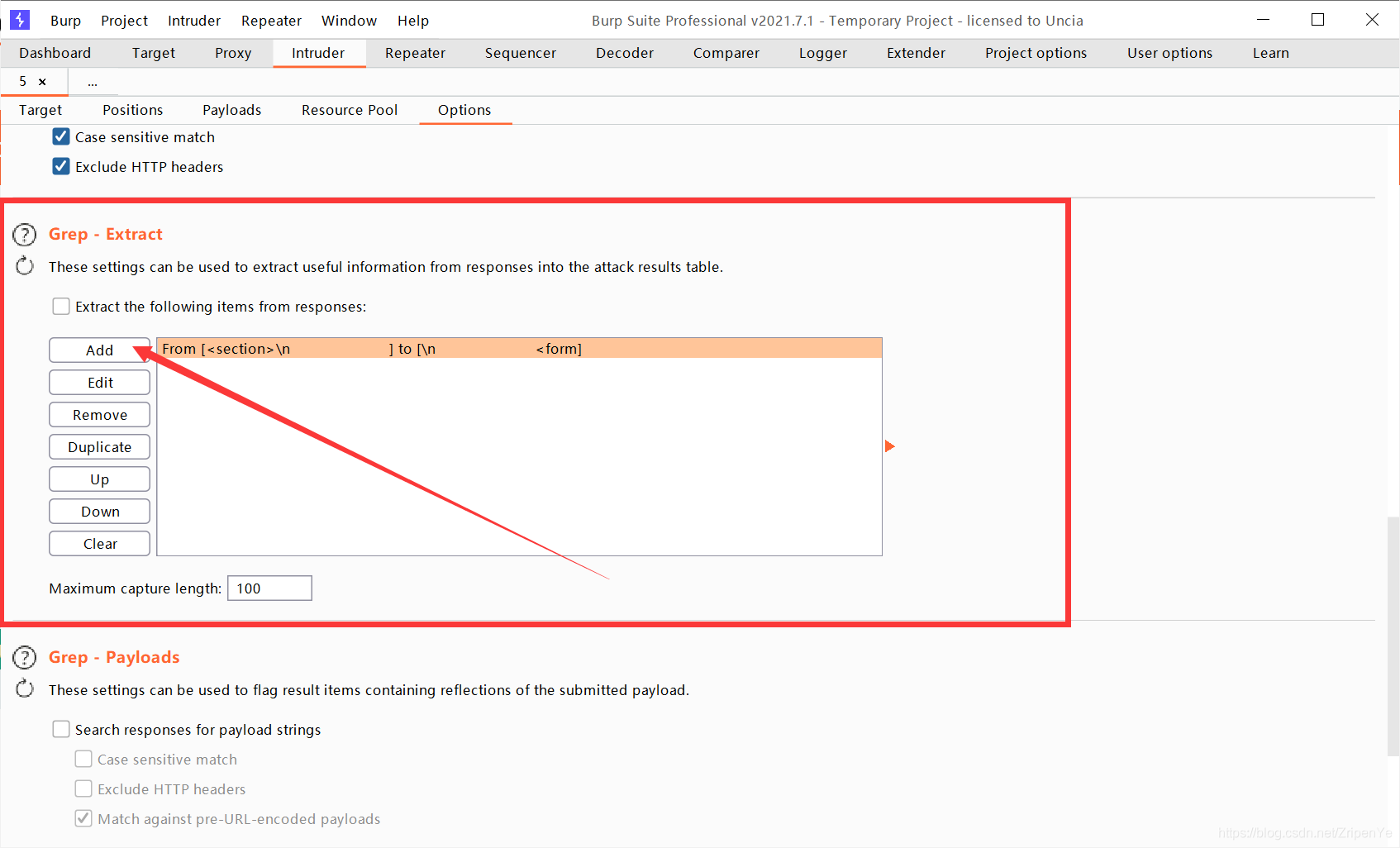
Task: Open the Help menu
Action: (x=413, y=21)
